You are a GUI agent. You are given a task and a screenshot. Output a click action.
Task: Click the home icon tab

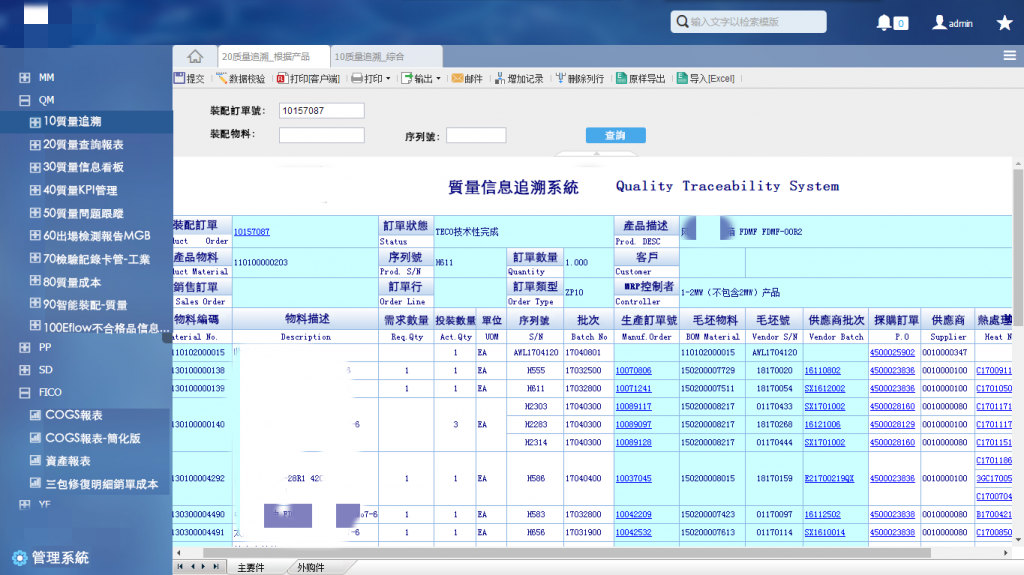coord(195,56)
